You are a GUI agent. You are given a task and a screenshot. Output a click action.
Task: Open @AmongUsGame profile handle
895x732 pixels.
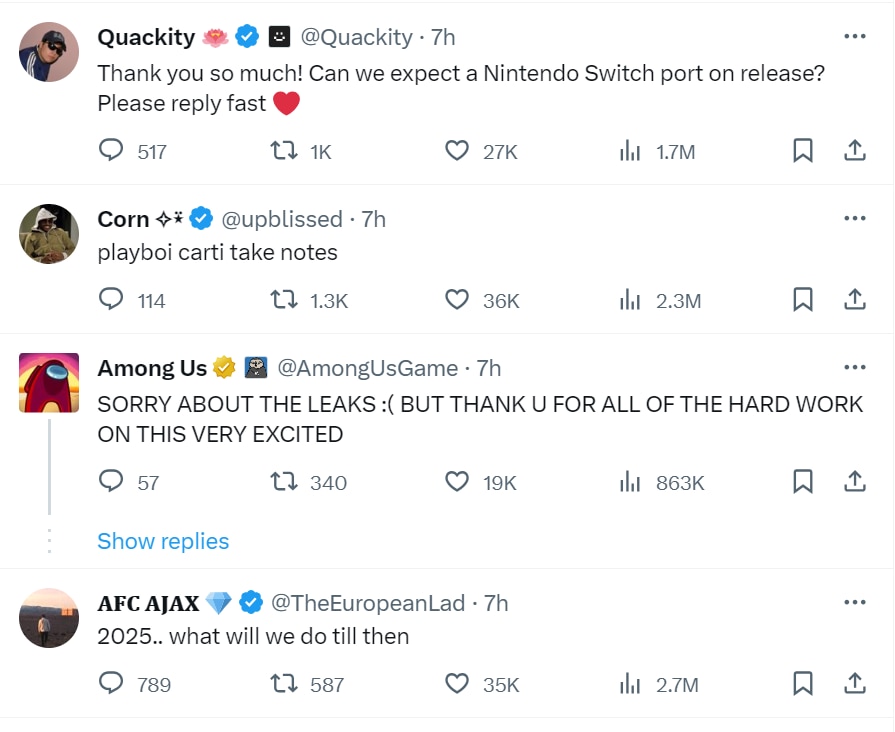click(366, 368)
